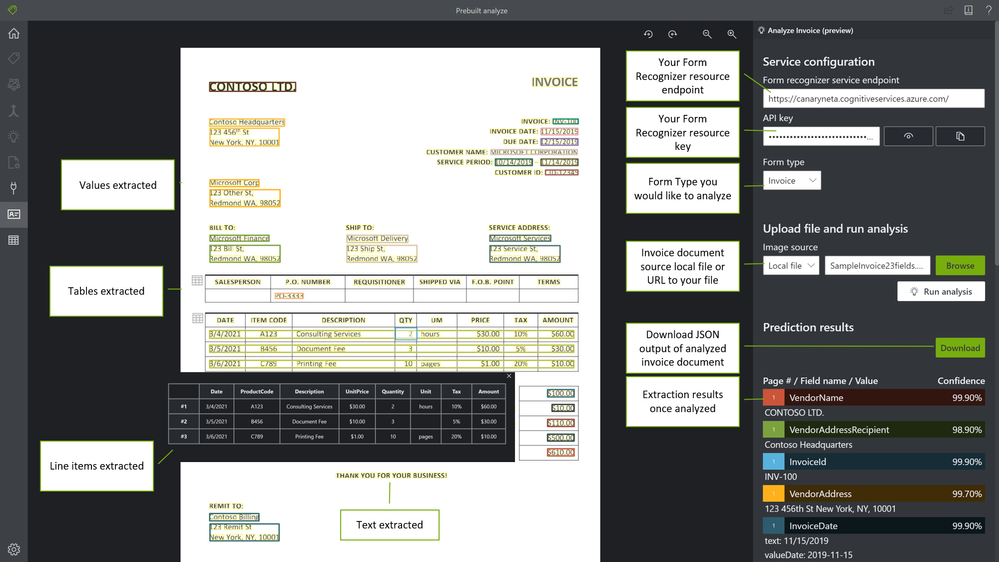Click 'Analyze Invoice (preview)' panel header
Viewport: 999px width, 562px height.
(x=810, y=31)
